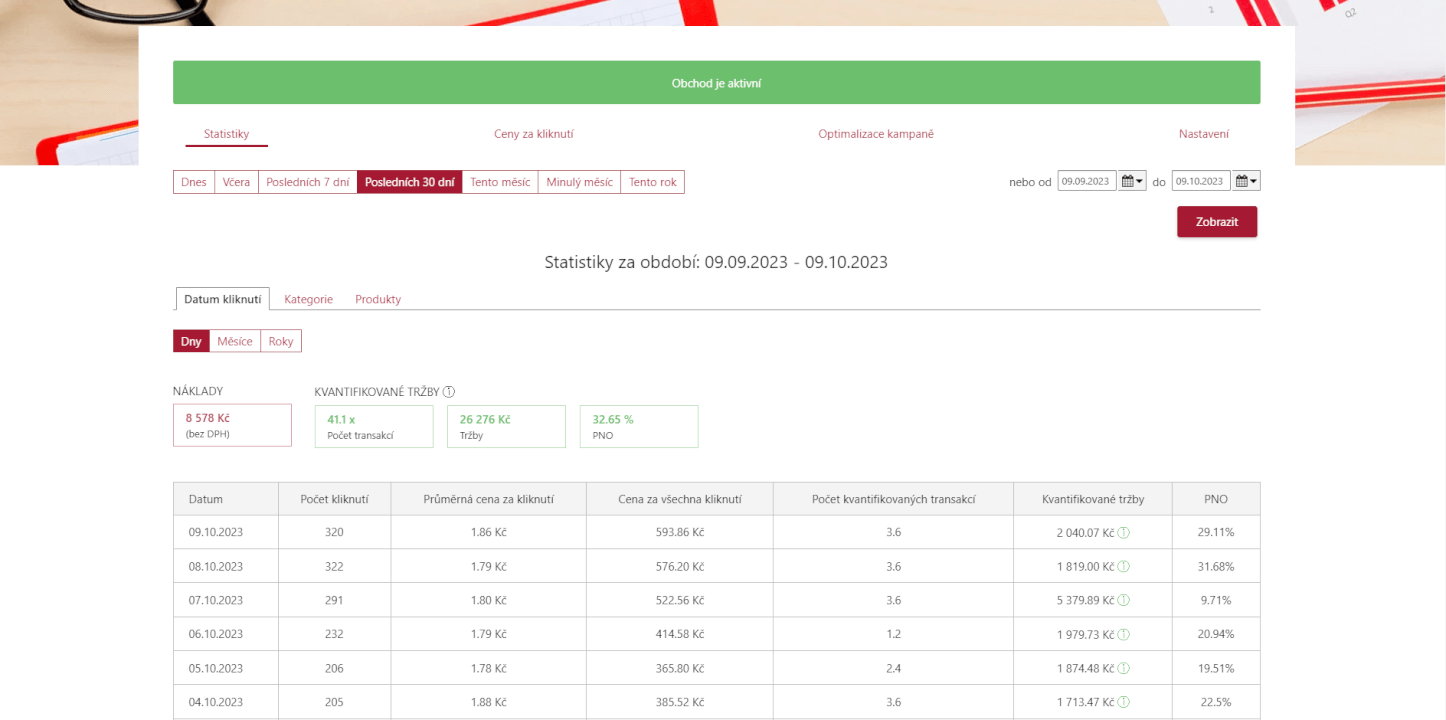Image resolution: width=1446 pixels, height=720 pixels.
Task: Click info icon next to 1 819.00 Kč
Action: click(x=1123, y=567)
